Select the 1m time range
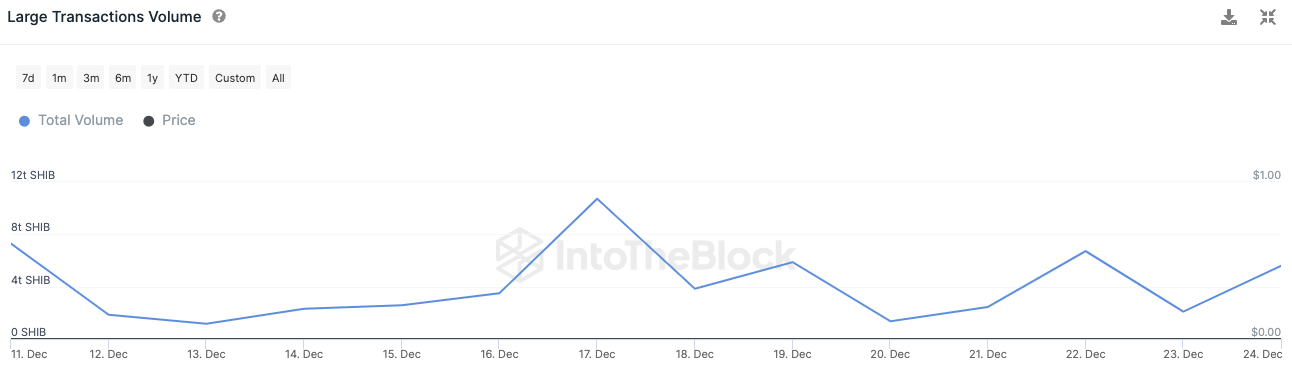 point(59,78)
